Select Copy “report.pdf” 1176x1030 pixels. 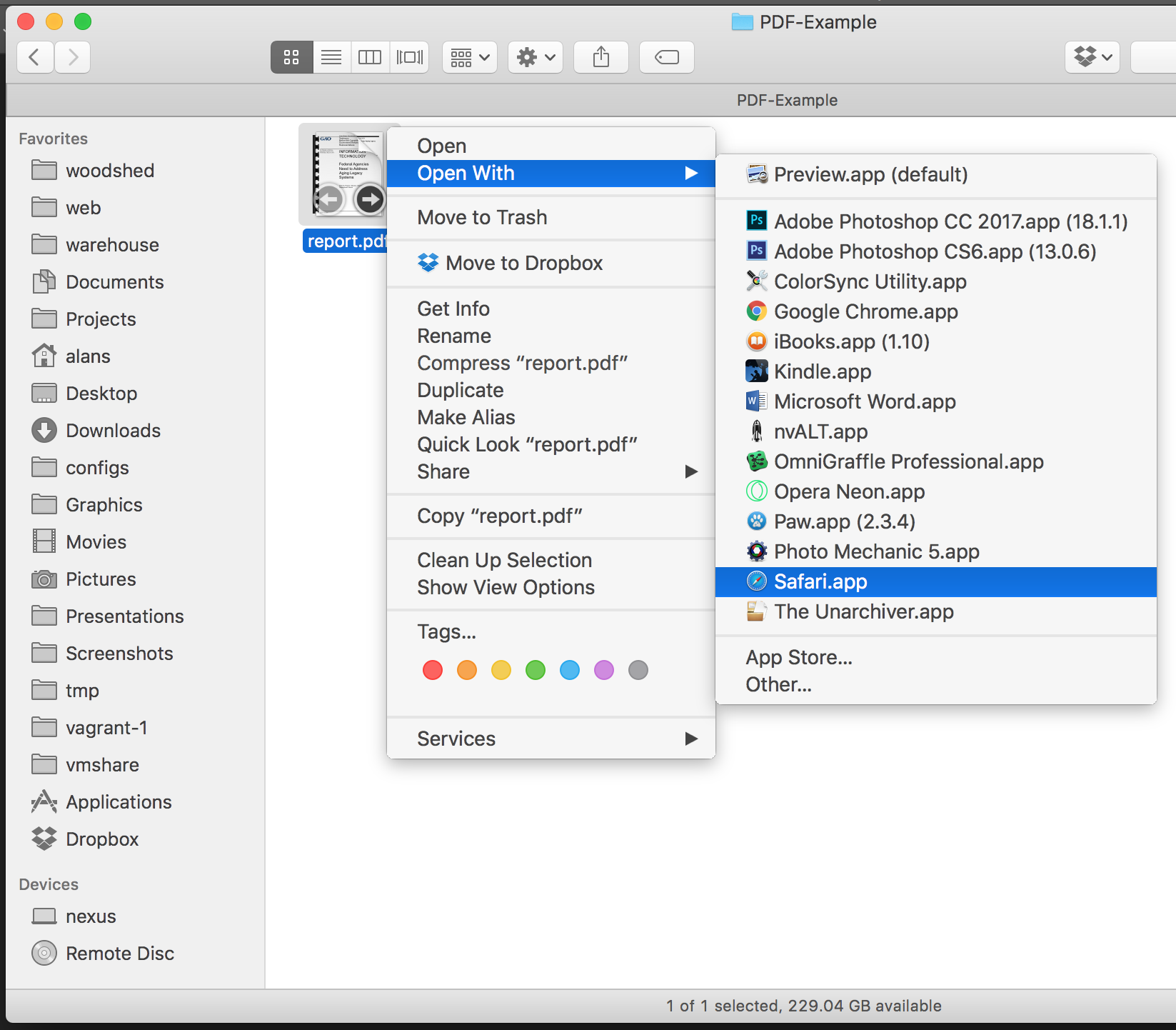[551, 516]
